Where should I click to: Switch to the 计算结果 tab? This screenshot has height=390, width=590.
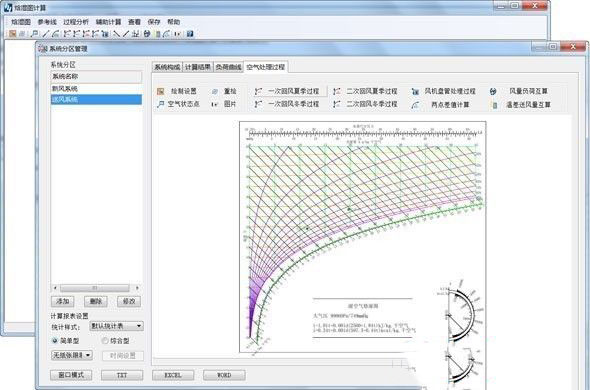click(198, 67)
